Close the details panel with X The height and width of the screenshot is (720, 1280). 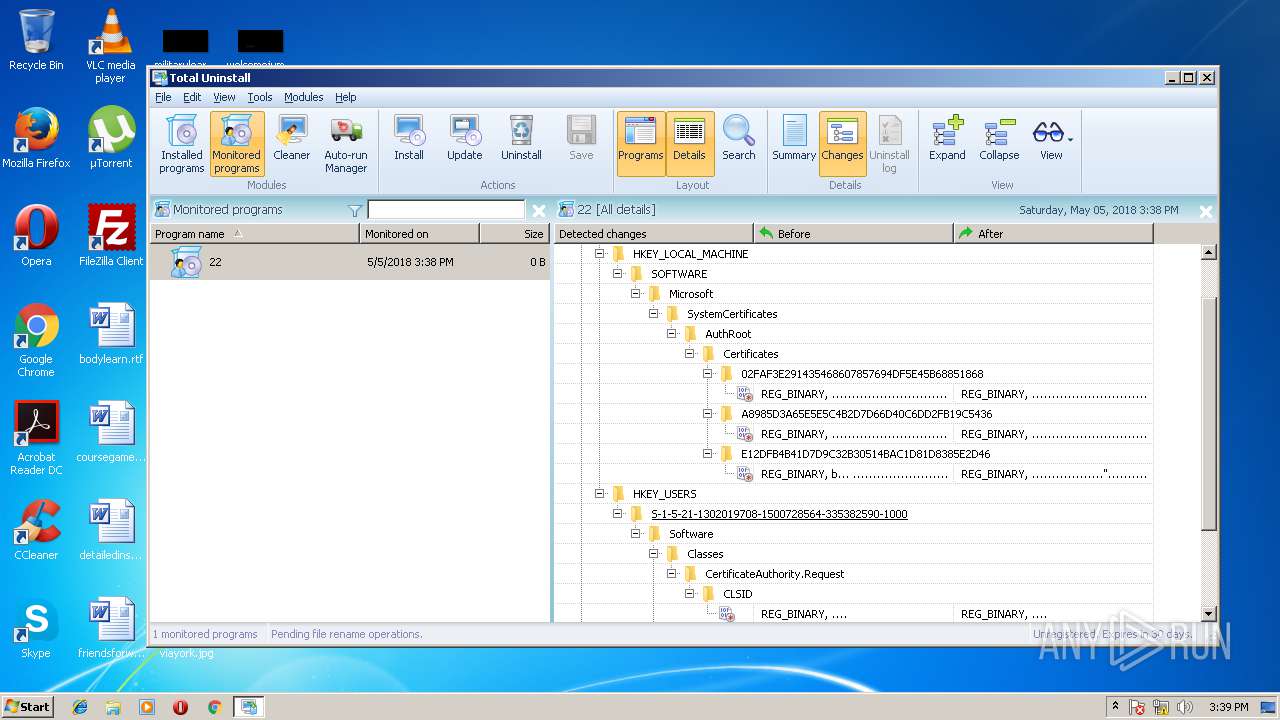pos(1206,211)
